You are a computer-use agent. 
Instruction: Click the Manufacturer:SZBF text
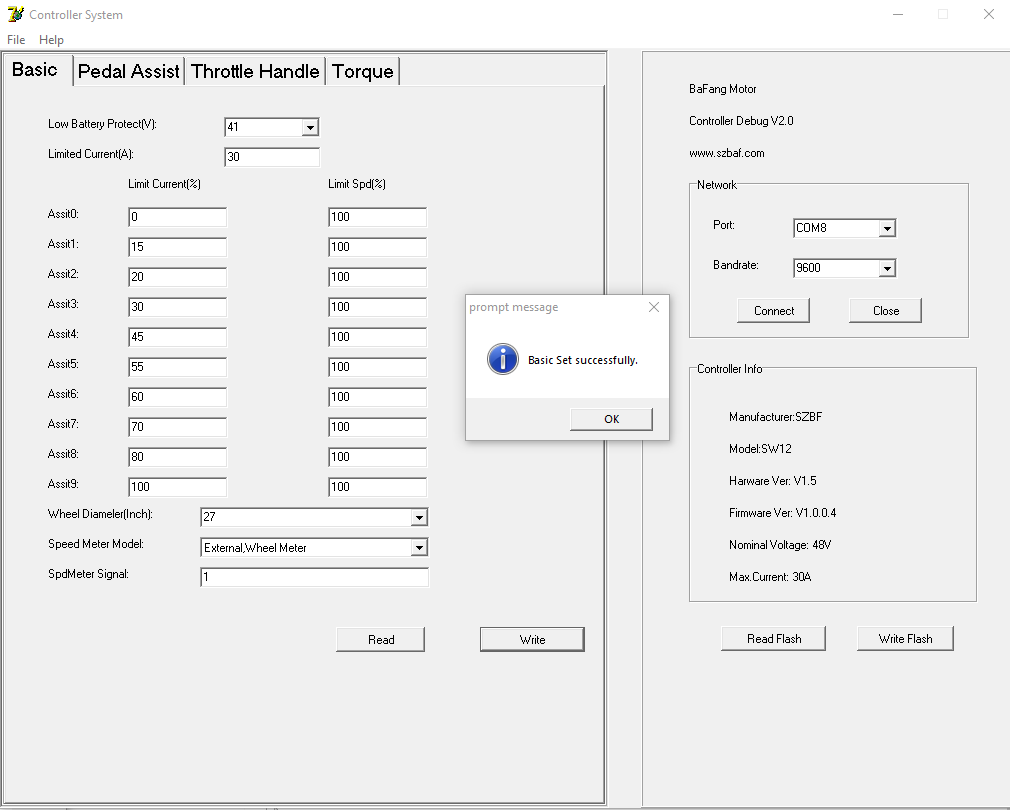776,417
